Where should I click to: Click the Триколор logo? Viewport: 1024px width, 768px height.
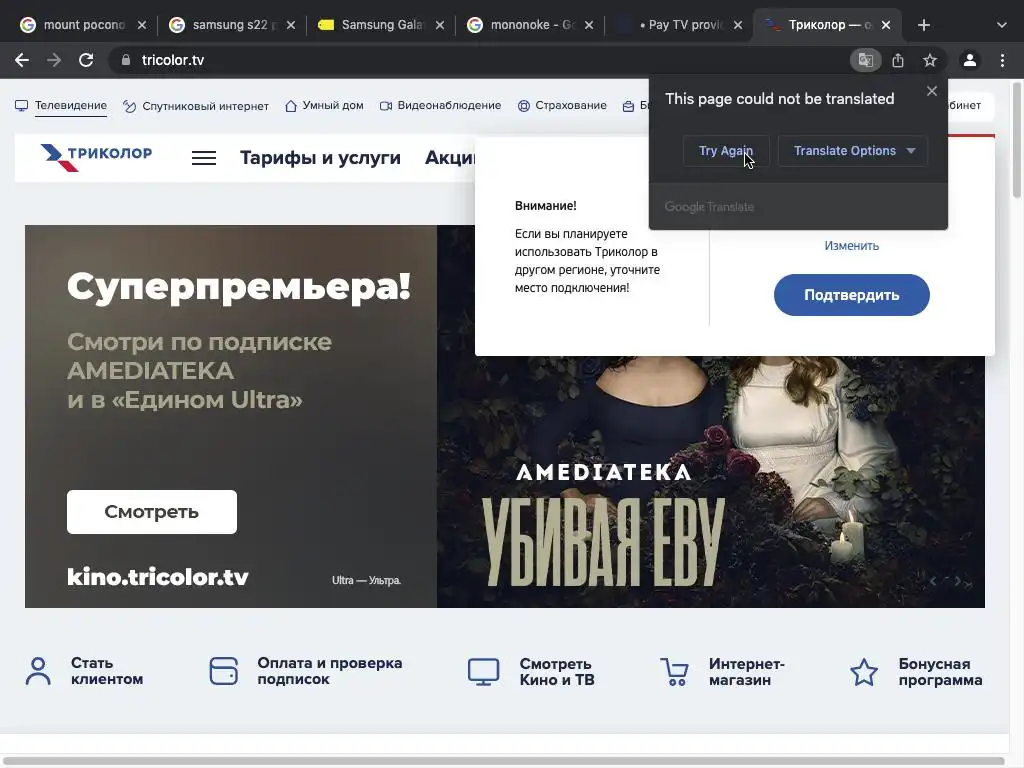96,157
